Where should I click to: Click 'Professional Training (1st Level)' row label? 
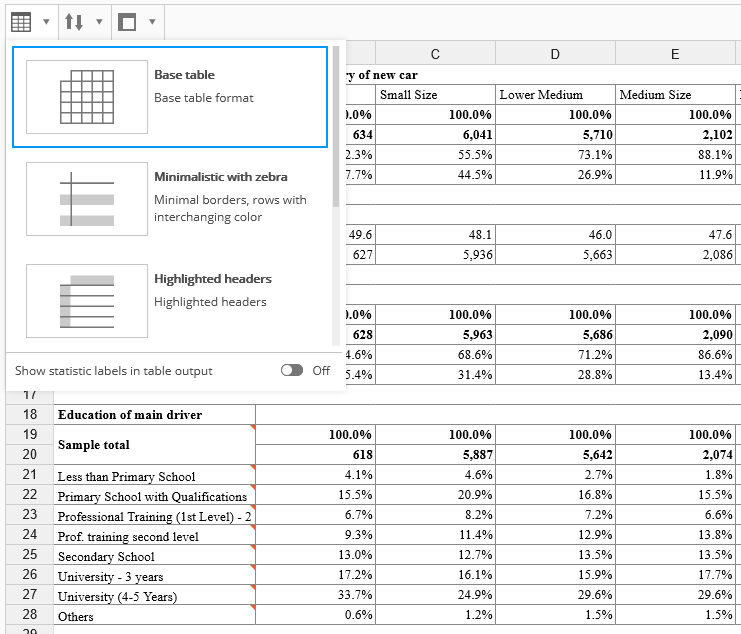155,514
